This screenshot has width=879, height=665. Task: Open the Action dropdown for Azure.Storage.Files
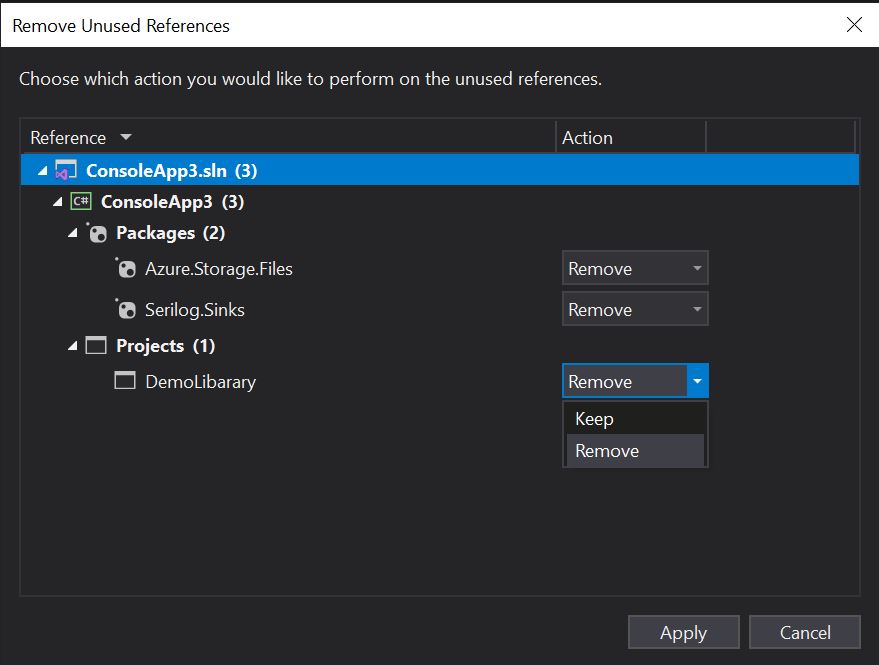tap(695, 268)
